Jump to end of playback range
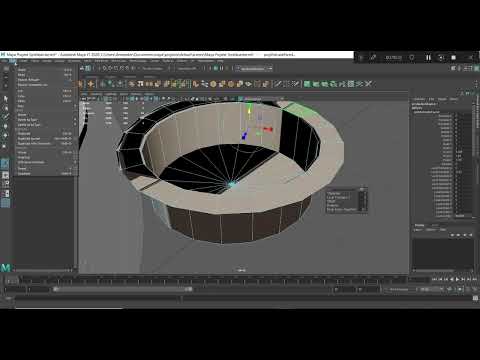Viewport: 480px width, 360px height. pyautogui.click(x=475, y=279)
